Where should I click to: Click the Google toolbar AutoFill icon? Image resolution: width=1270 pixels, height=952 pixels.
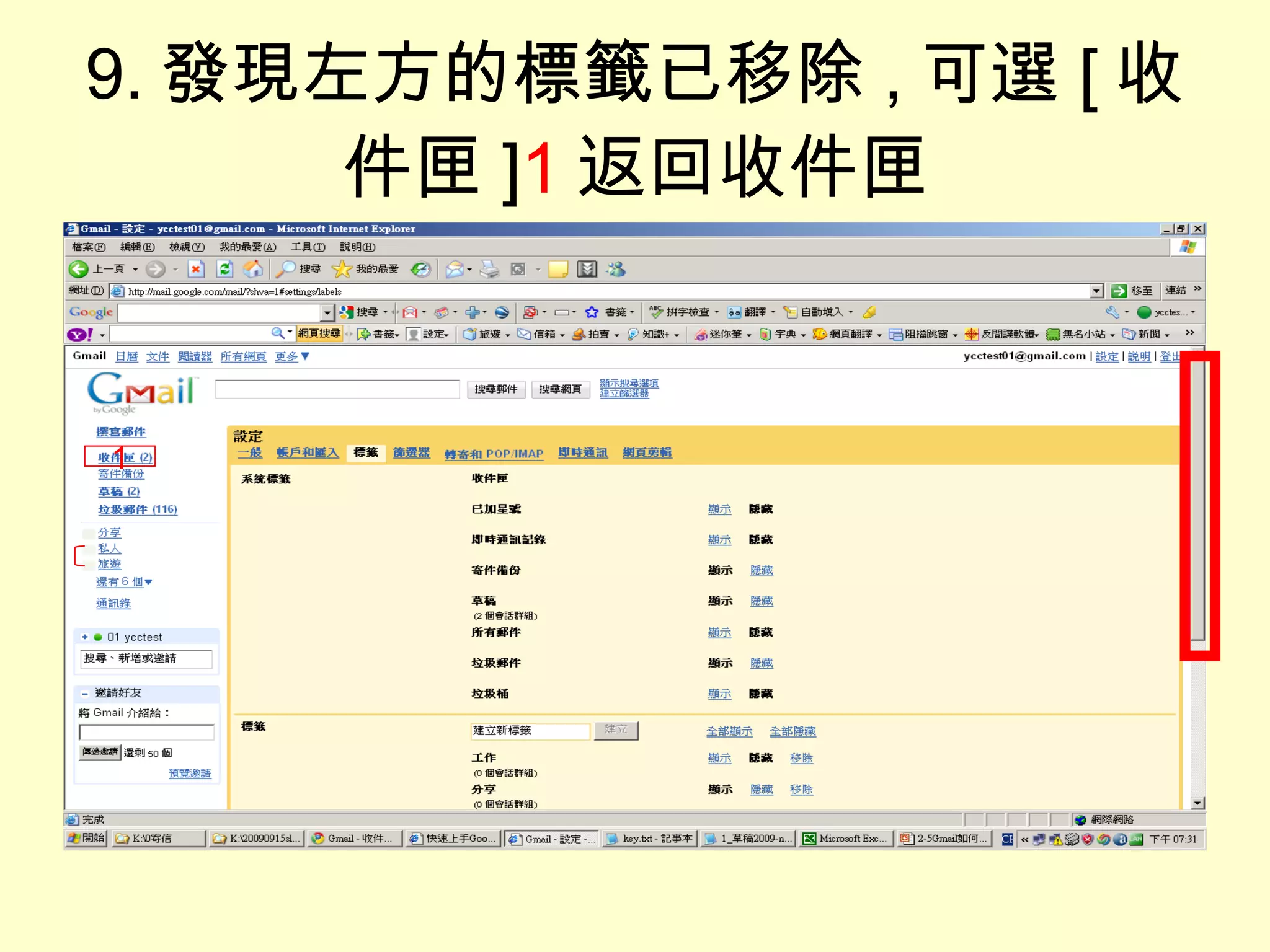(x=791, y=312)
